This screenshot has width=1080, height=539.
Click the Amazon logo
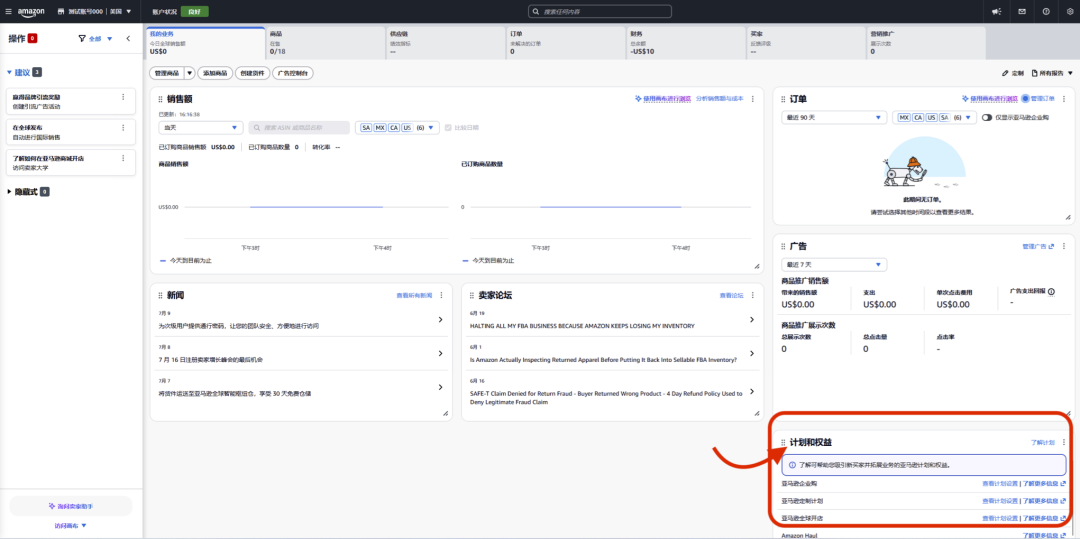[x=31, y=12]
